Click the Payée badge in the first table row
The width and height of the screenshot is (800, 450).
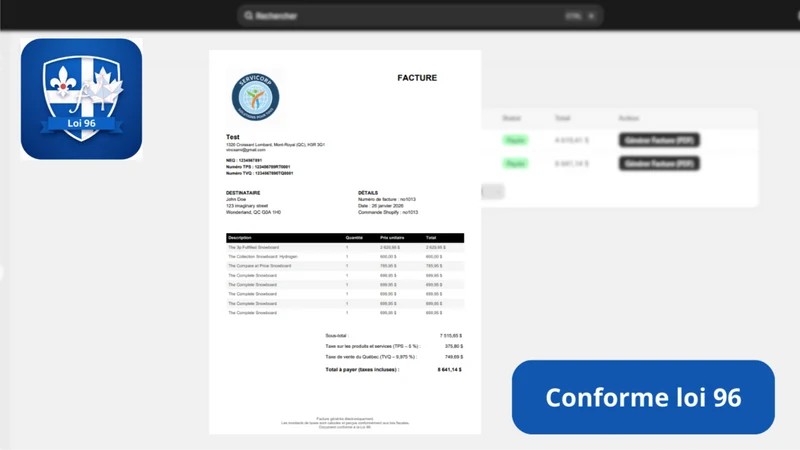515,140
